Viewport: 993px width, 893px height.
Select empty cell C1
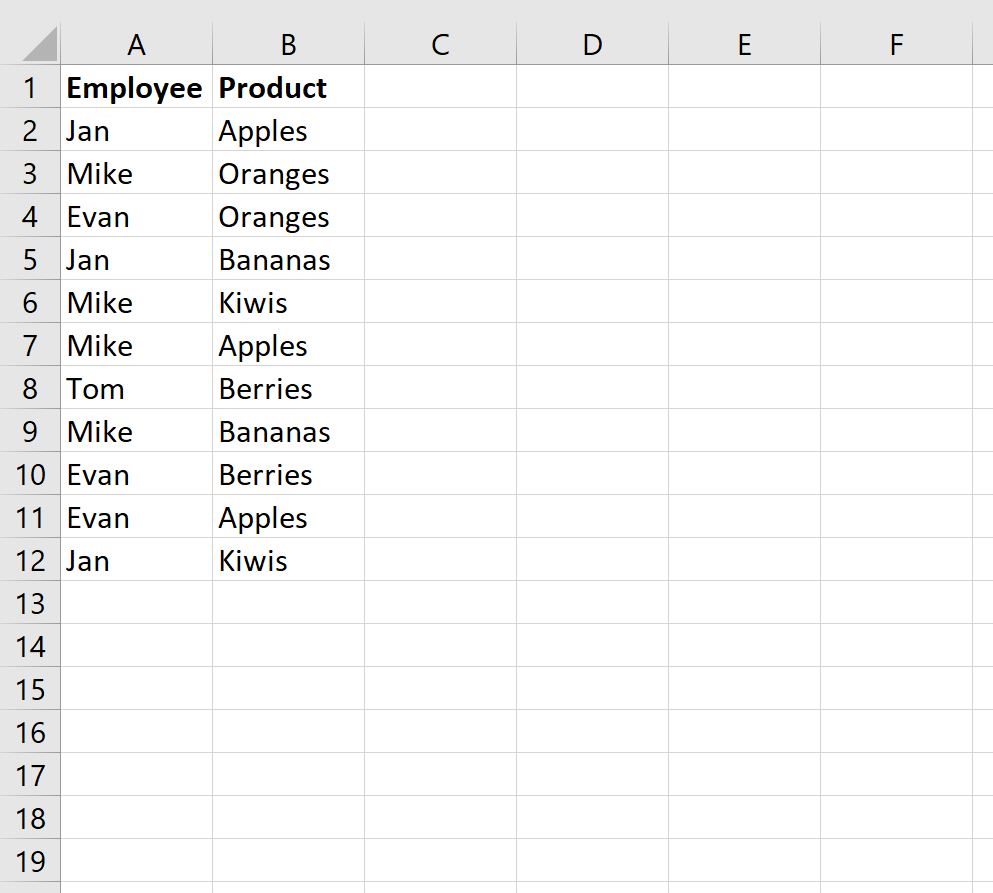[x=440, y=87]
